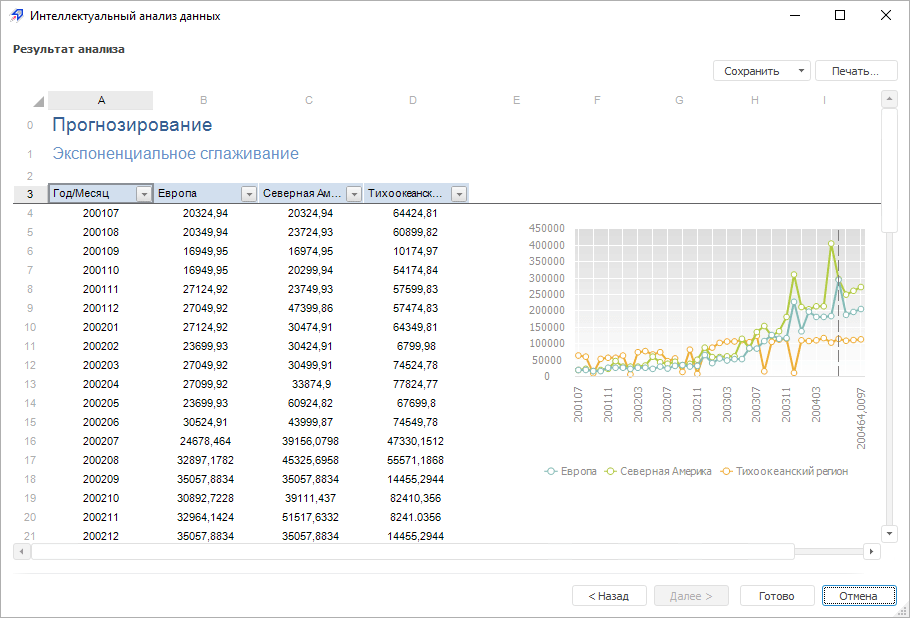Screen dimensions: 910x618
Task: Expand the Сохранить button dropdown arrow
Action: 801,71
